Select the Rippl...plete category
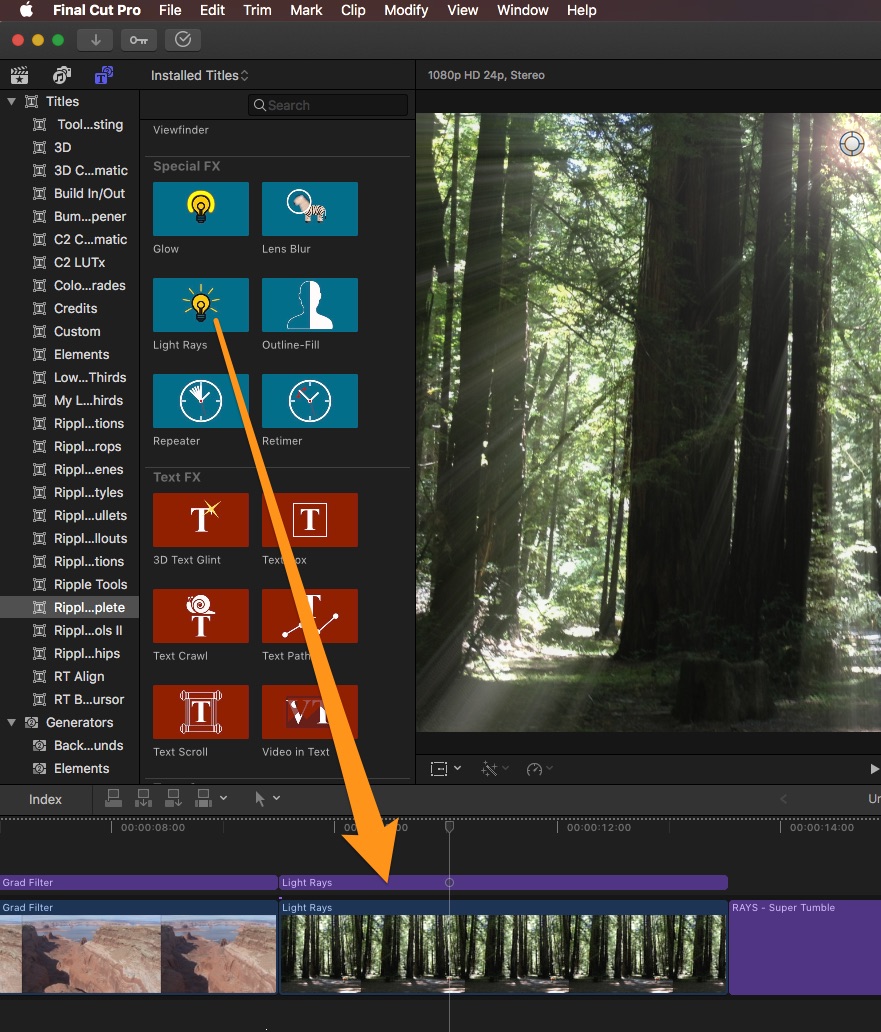 [69, 607]
